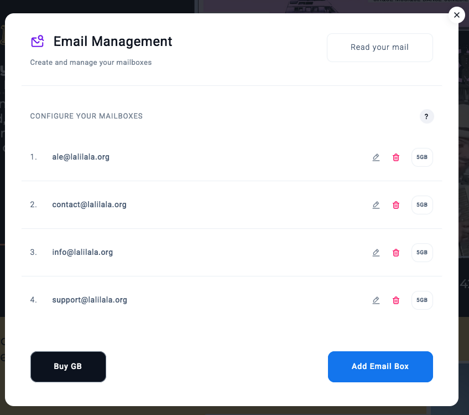Click the Read your mail button

380,47
